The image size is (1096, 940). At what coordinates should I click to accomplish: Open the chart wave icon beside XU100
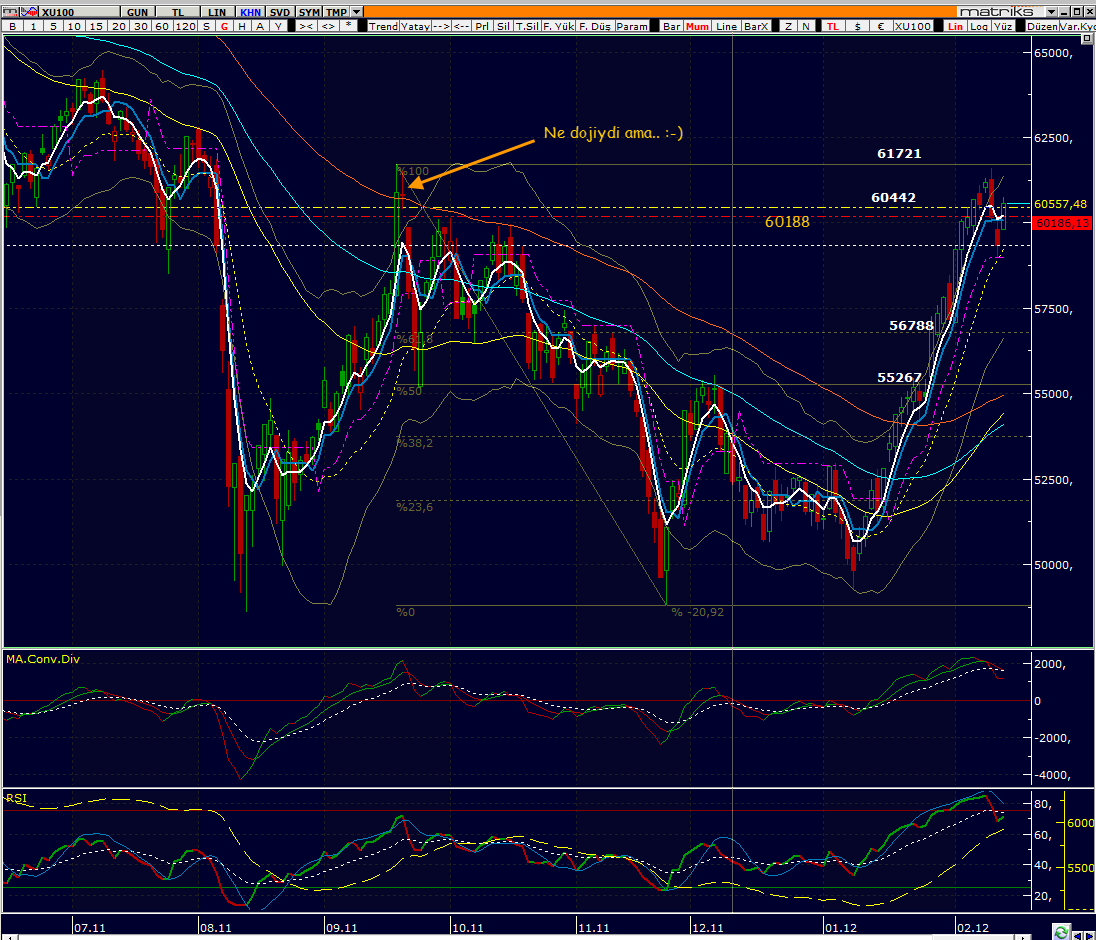(29, 12)
